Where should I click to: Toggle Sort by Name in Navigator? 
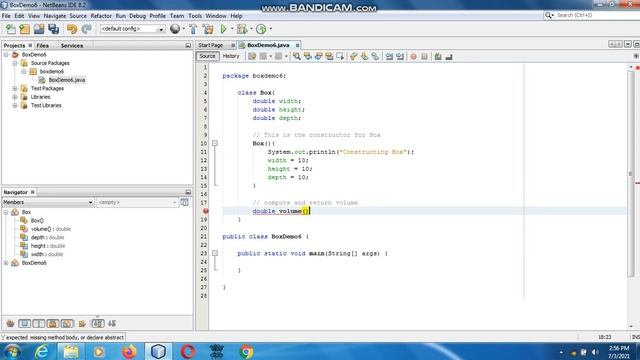click(x=98, y=324)
